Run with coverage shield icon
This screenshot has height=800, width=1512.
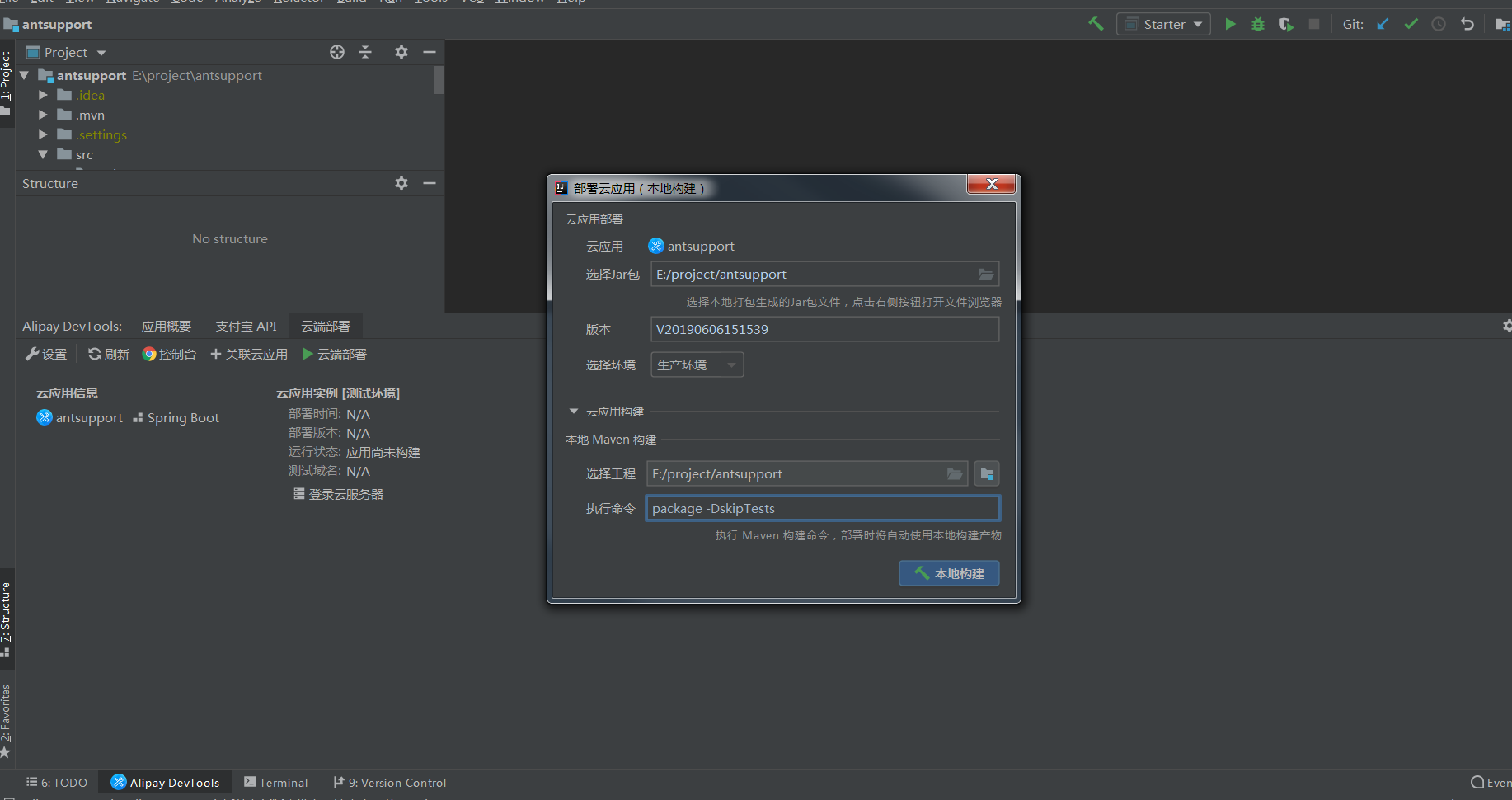tap(1285, 24)
